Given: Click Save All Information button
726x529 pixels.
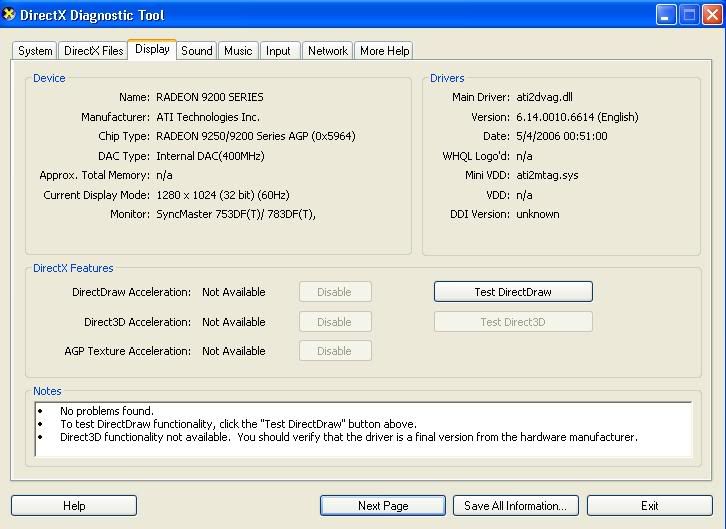Looking at the screenshot, I should click(x=516, y=505).
